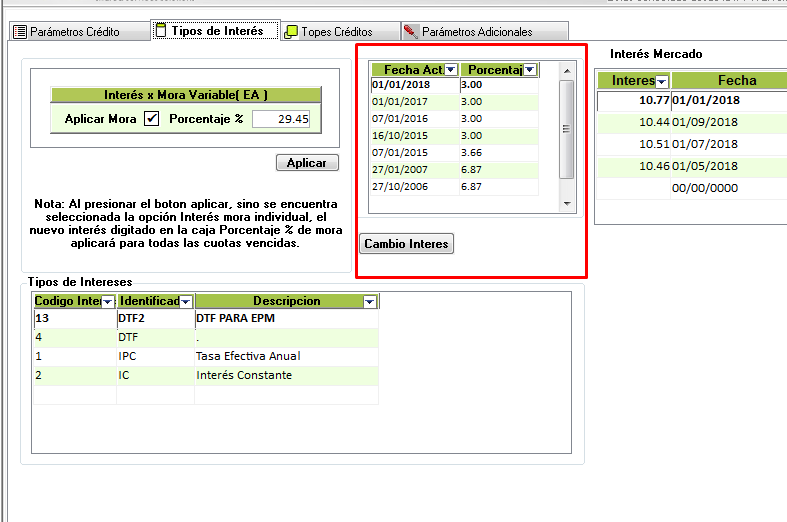Click the Parámetros Crédito list icon
Screen dimensions: 787x522
pyautogui.click(x=19, y=32)
